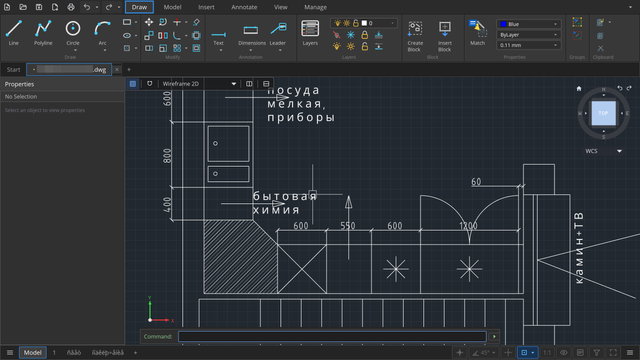Open the polar angle 45° dropdown
Screen dimensions: 640x360
(493, 353)
